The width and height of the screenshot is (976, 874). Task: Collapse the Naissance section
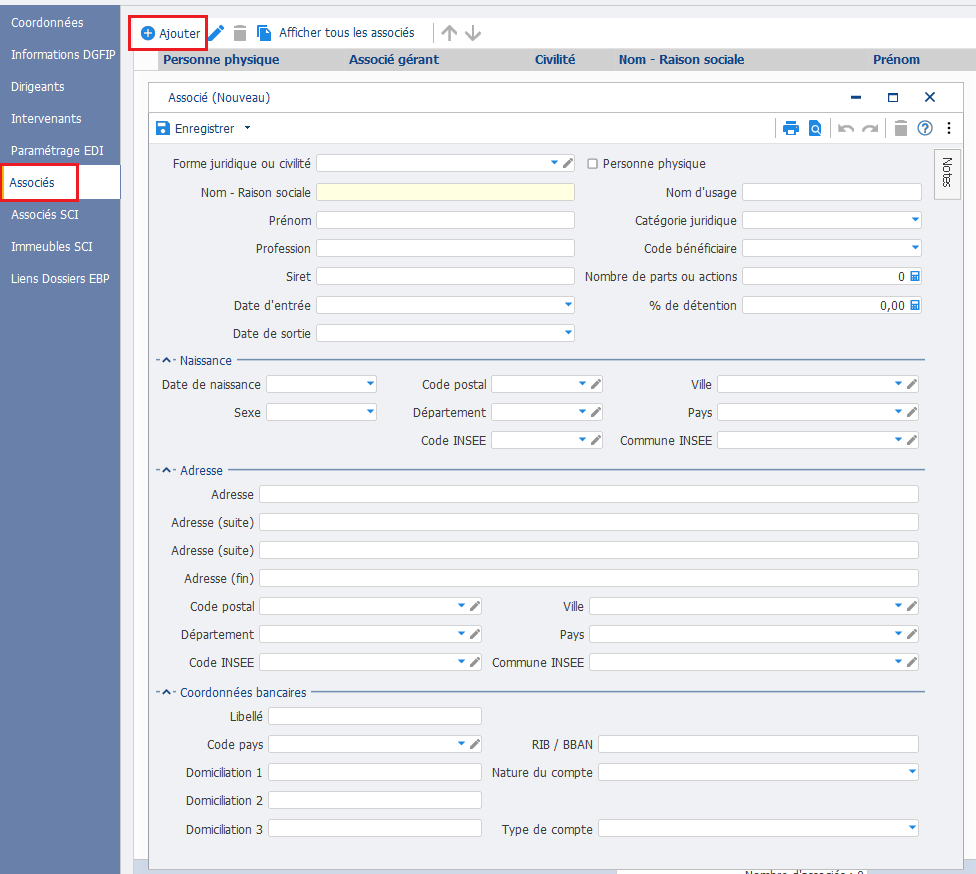166,360
